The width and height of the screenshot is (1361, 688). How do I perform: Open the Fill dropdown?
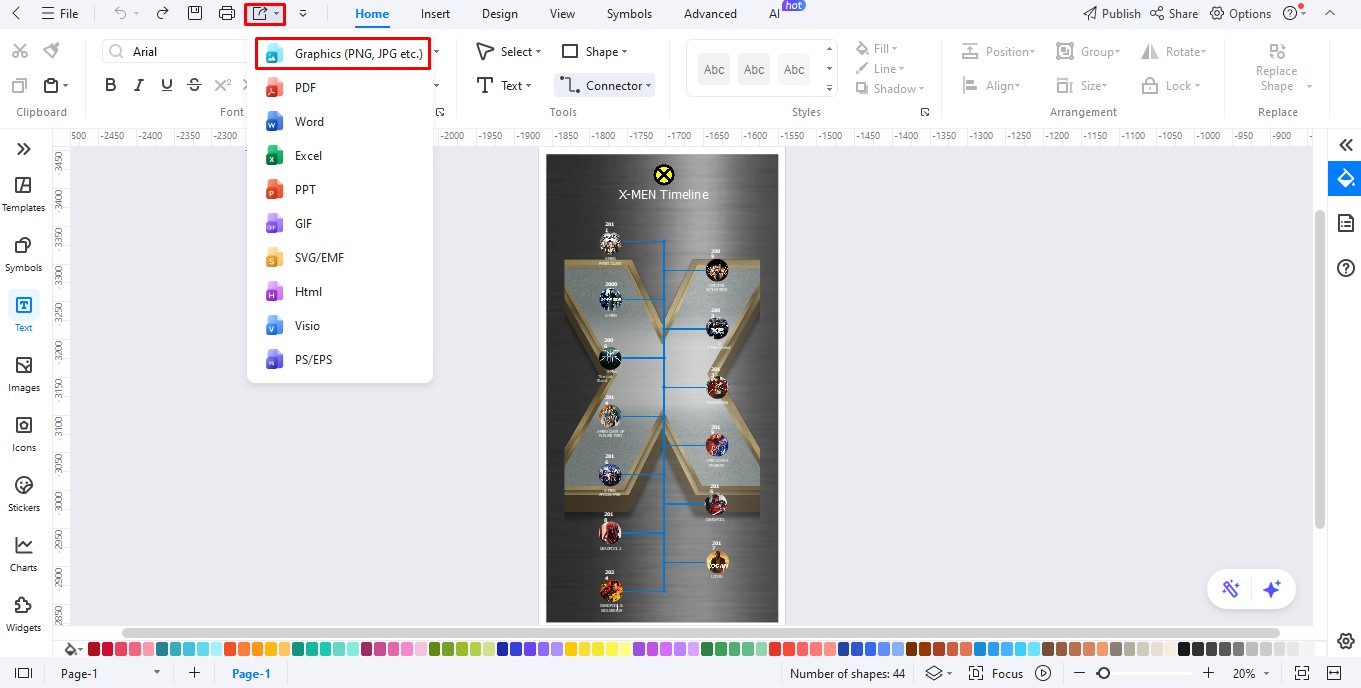[877, 49]
